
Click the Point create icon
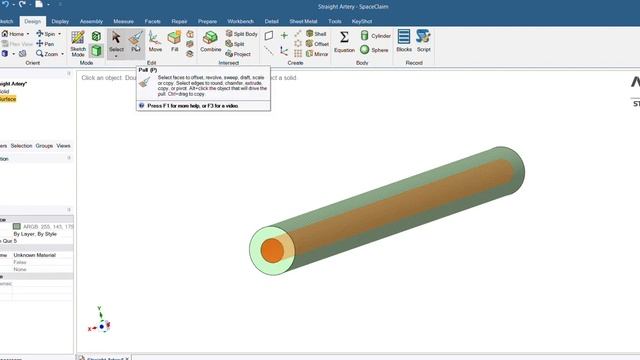click(x=284, y=36)
